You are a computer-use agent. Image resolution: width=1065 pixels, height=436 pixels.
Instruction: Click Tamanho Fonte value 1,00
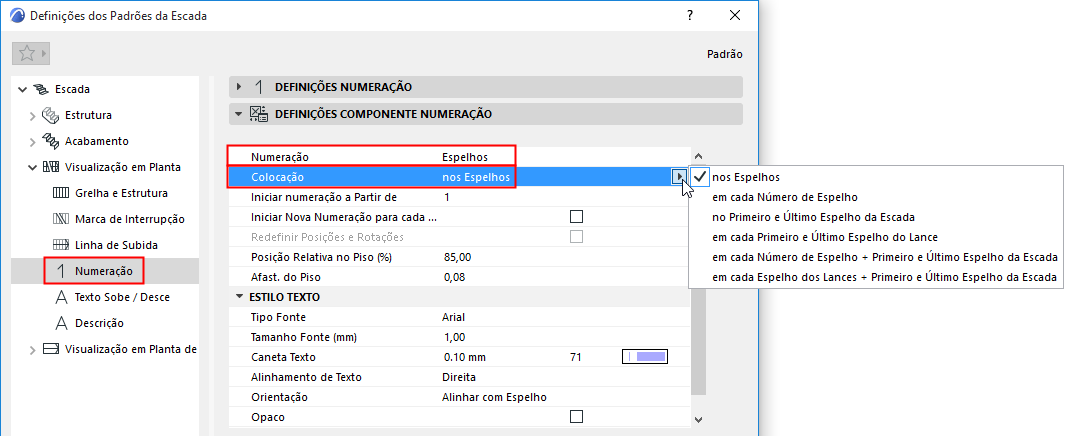[454, 337]
